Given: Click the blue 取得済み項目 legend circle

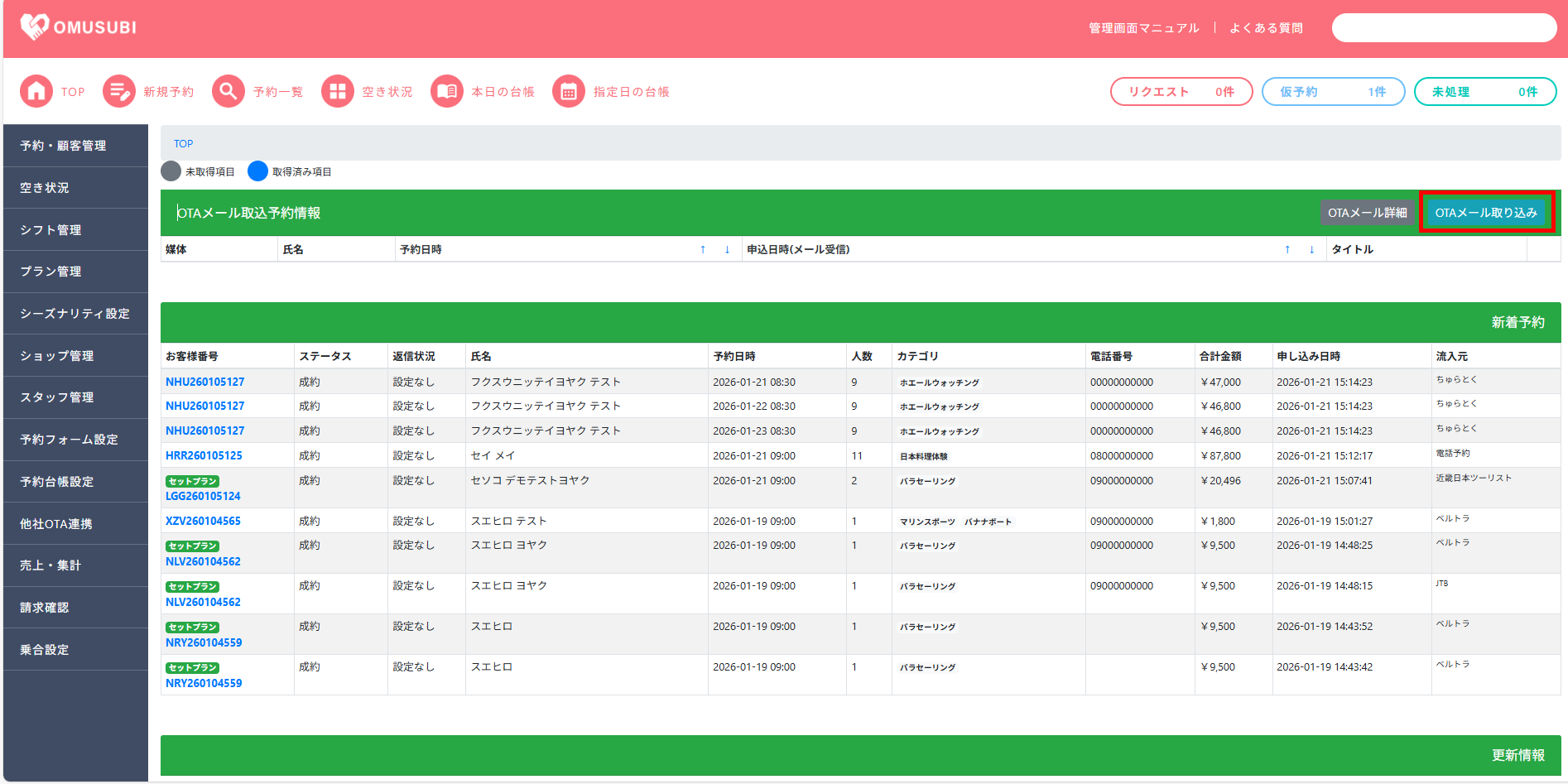Looking at the screenshot, I should 258,171.
